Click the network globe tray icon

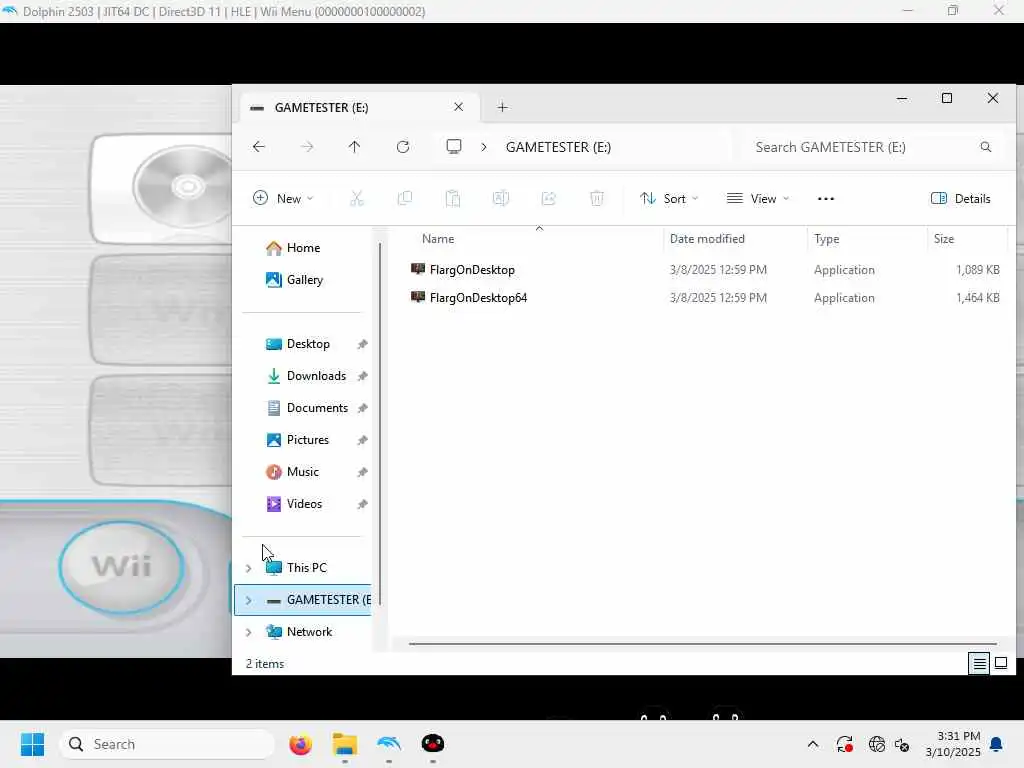coord(876,744)
